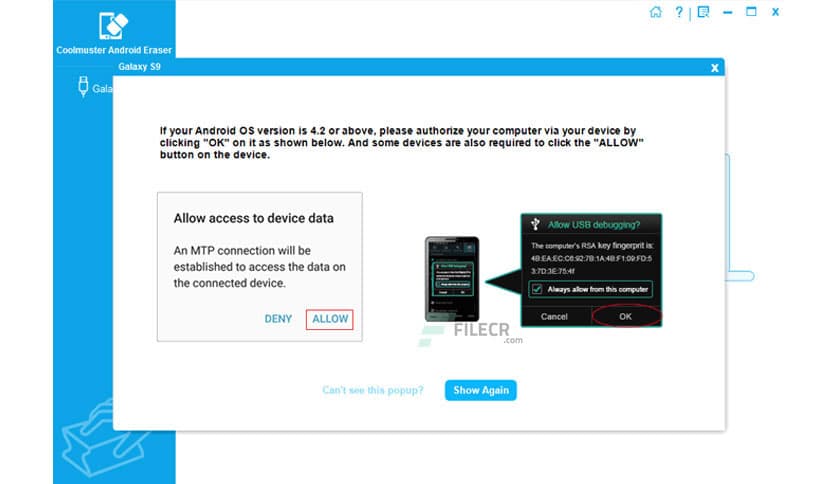Minimize the Coolmuster window
The height and width of the screenshot is (484, 836).
click(x=727, y=12)
